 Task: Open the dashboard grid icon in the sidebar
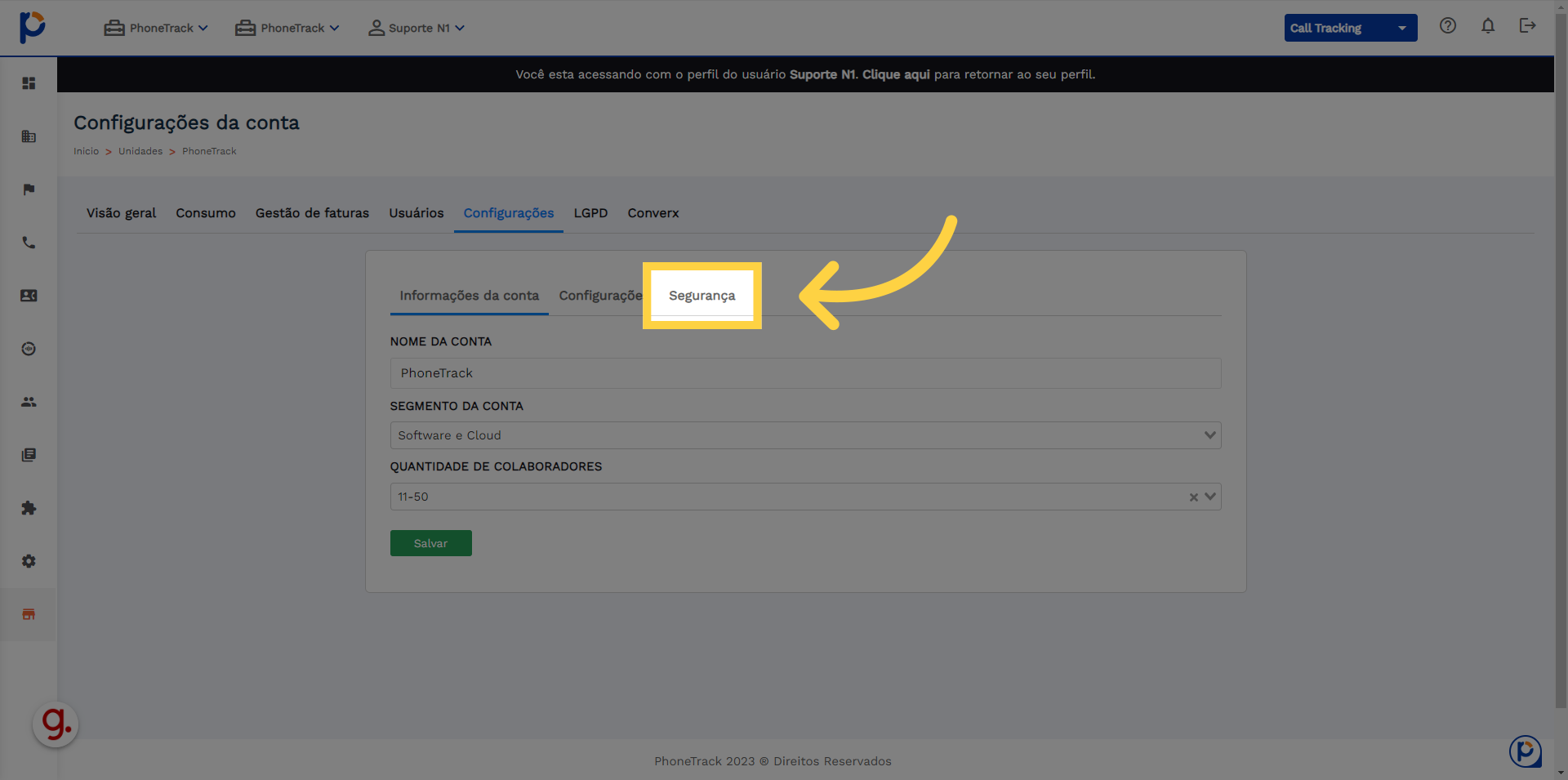29,83
